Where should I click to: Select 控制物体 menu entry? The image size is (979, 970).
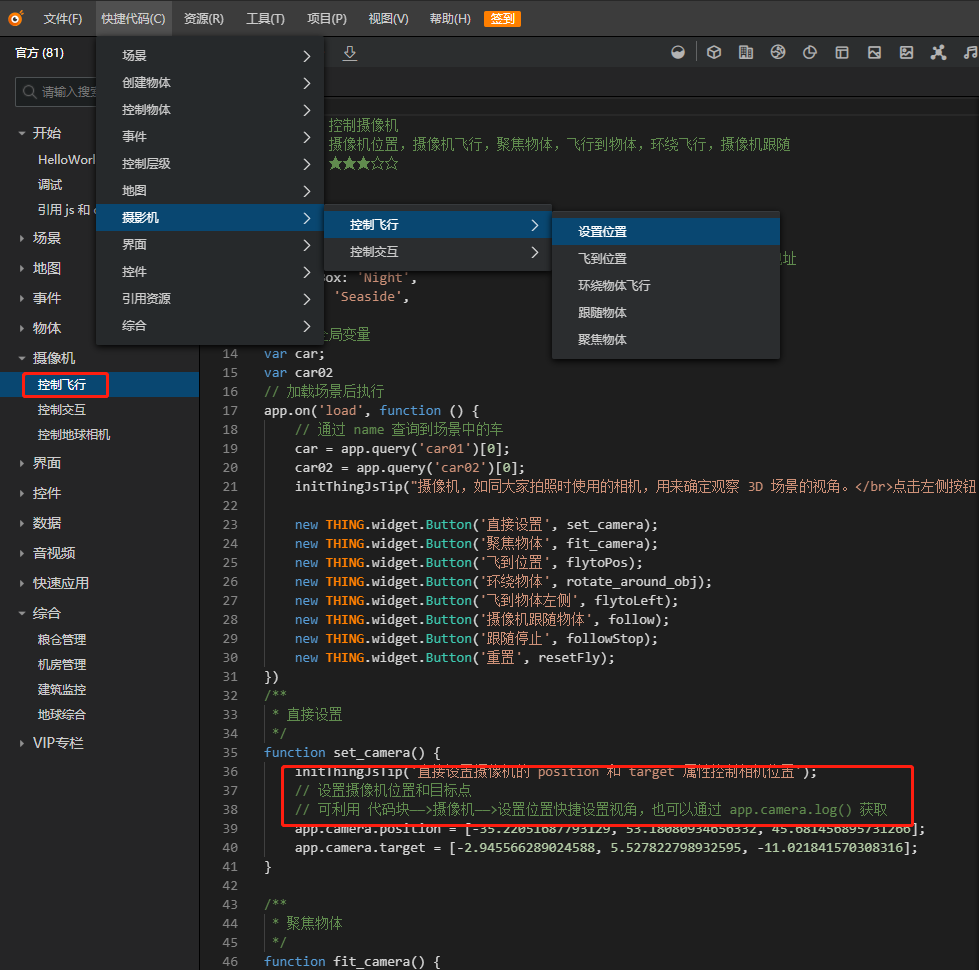coord(210,110)
